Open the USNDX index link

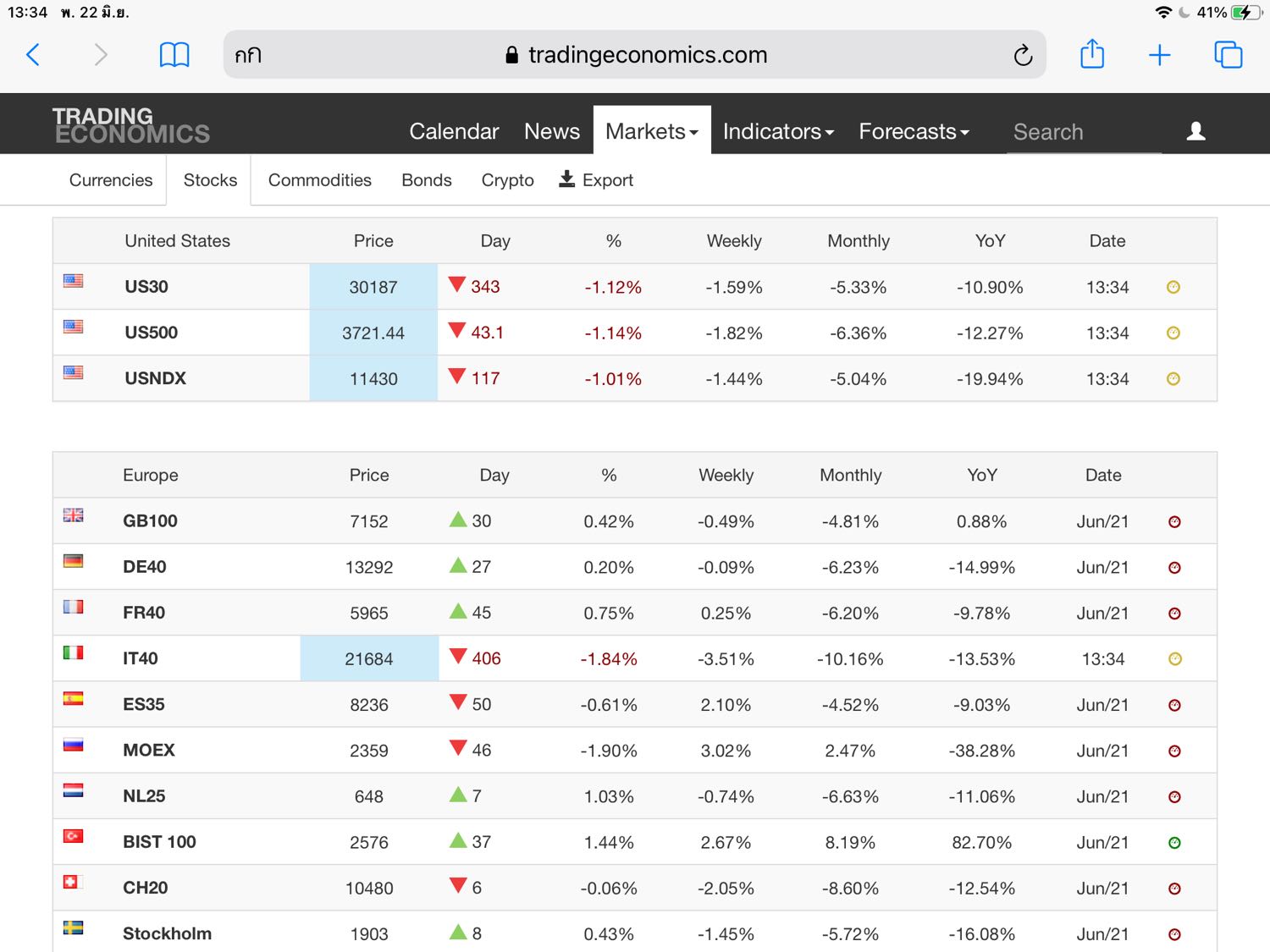(x=155, y=378)
